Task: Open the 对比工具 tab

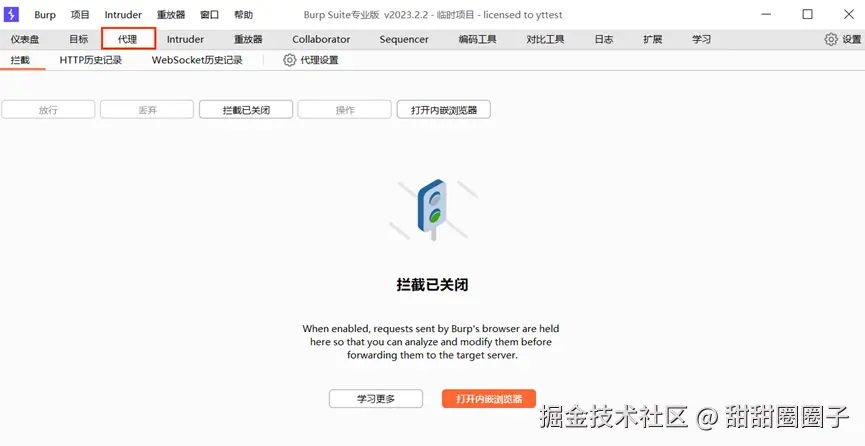Action: [x=545, y=39]
